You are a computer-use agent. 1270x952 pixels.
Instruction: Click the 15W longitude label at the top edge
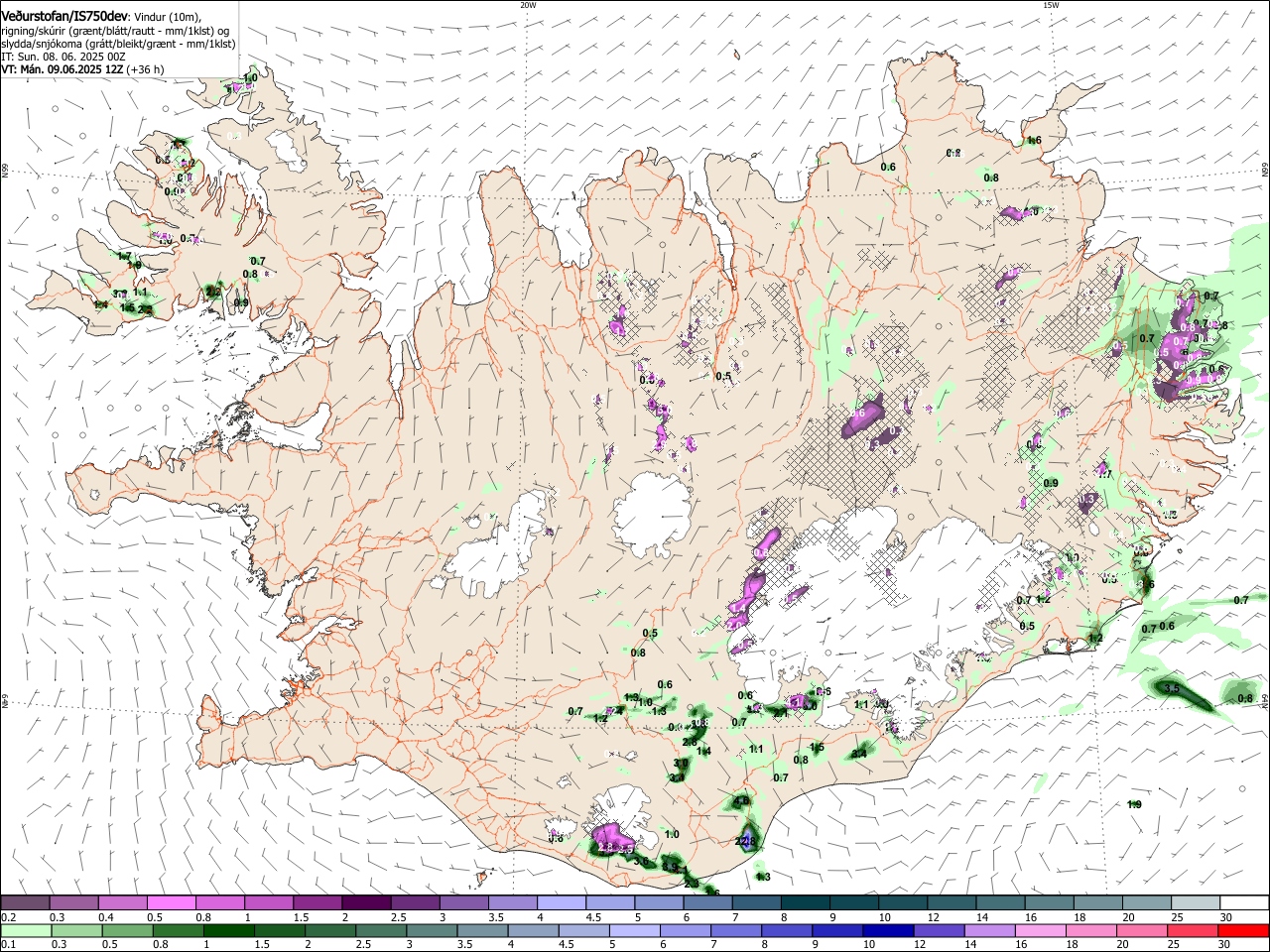[1051, 4]
